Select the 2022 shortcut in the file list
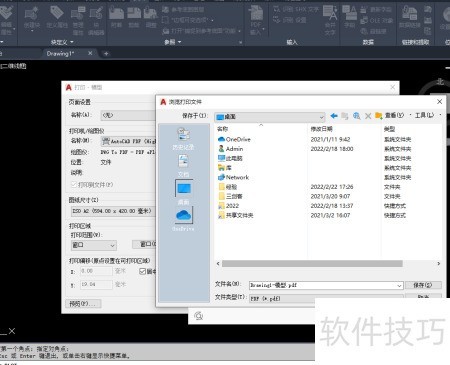Screen dimensions: 450x365 [x=229, y=206]
